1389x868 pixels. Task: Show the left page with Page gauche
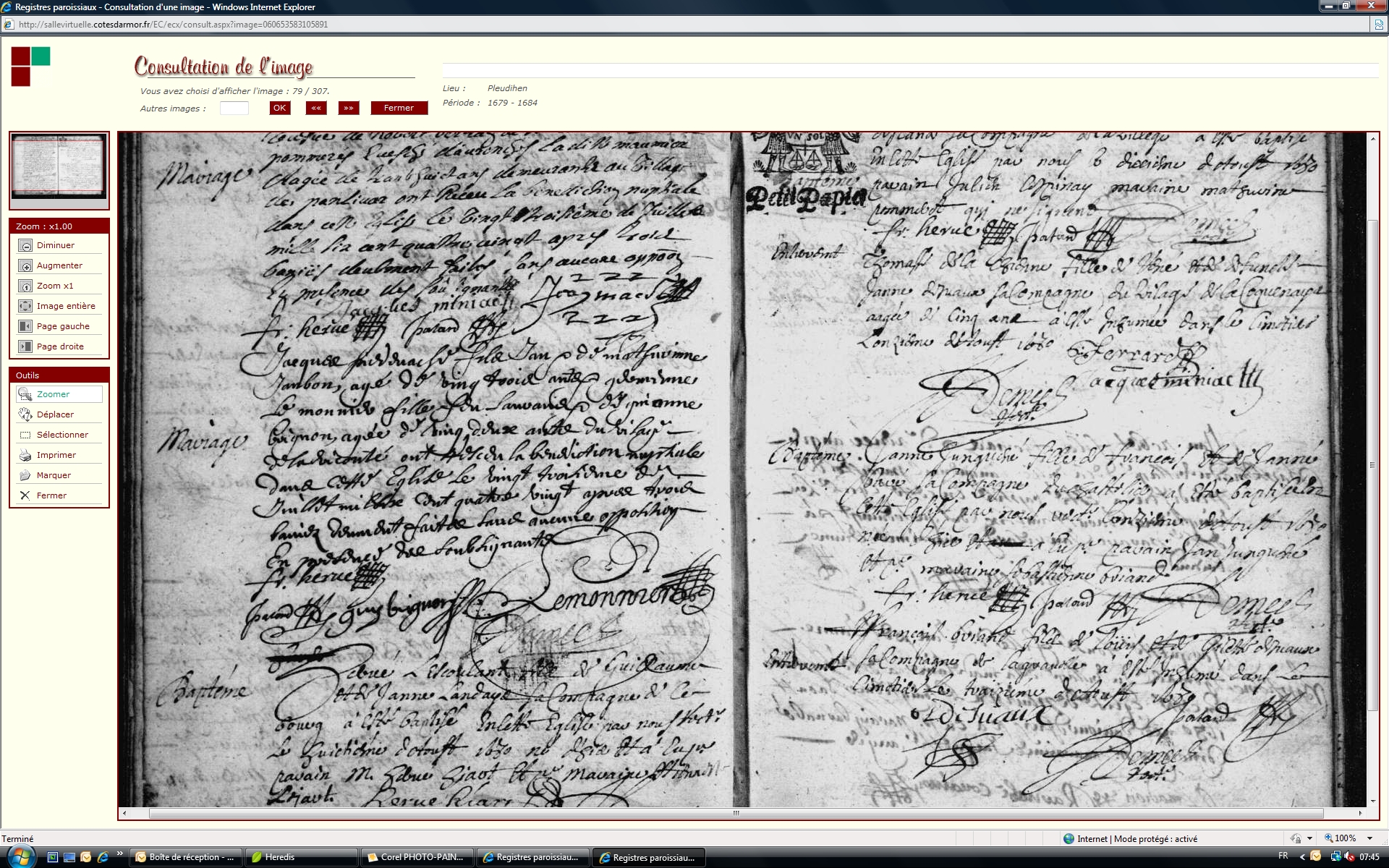coord(25,327)
